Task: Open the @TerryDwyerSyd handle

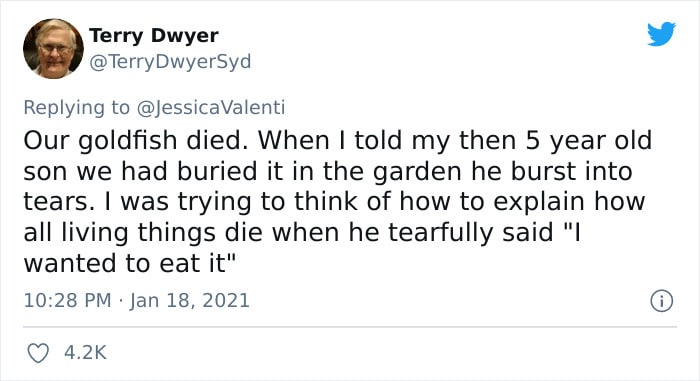Action: coord(170,62)
